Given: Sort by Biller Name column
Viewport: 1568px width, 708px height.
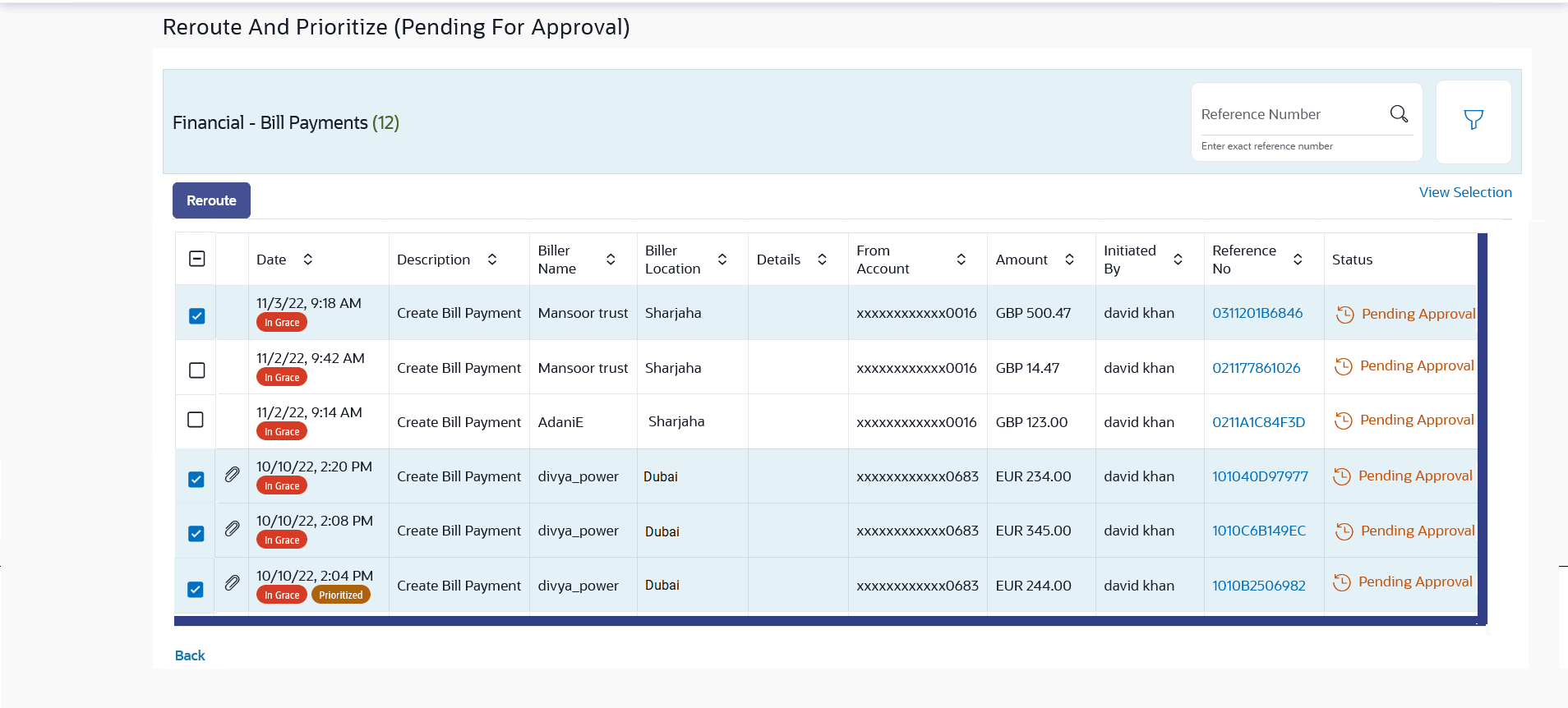Looking at the screenshot, I should tap(611, 260).
